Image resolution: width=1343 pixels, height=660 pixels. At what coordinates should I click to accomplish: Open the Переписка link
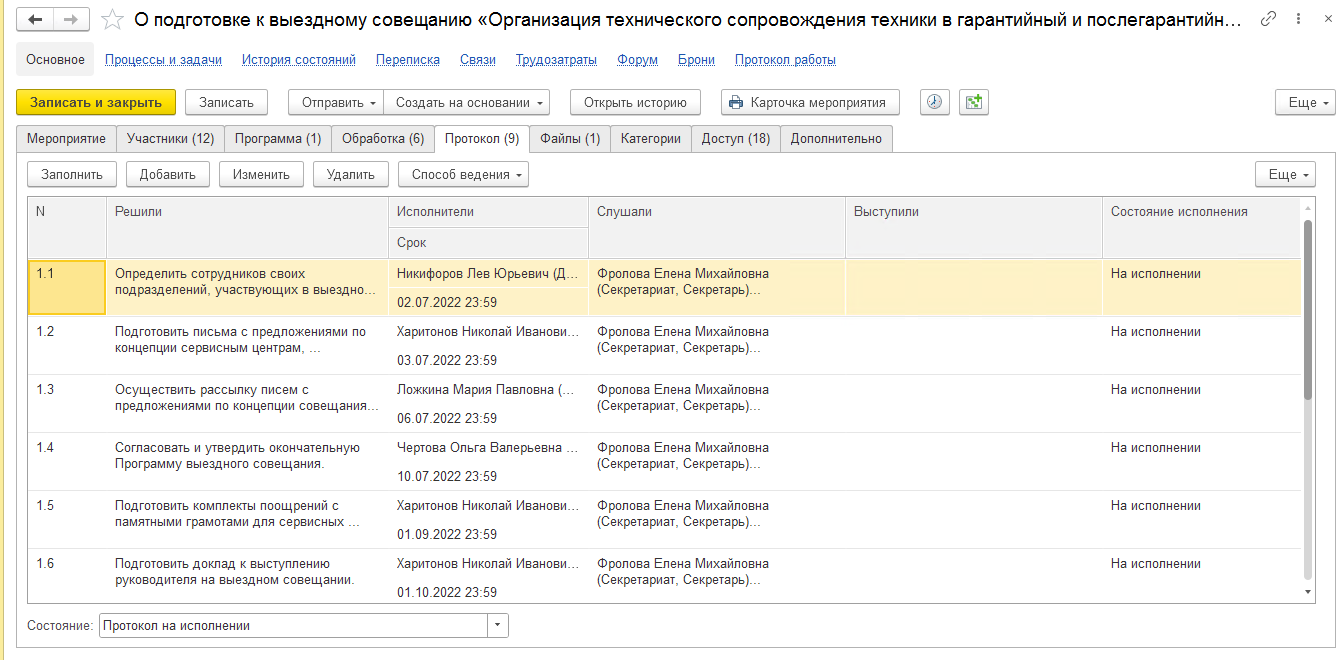point(408,60)
